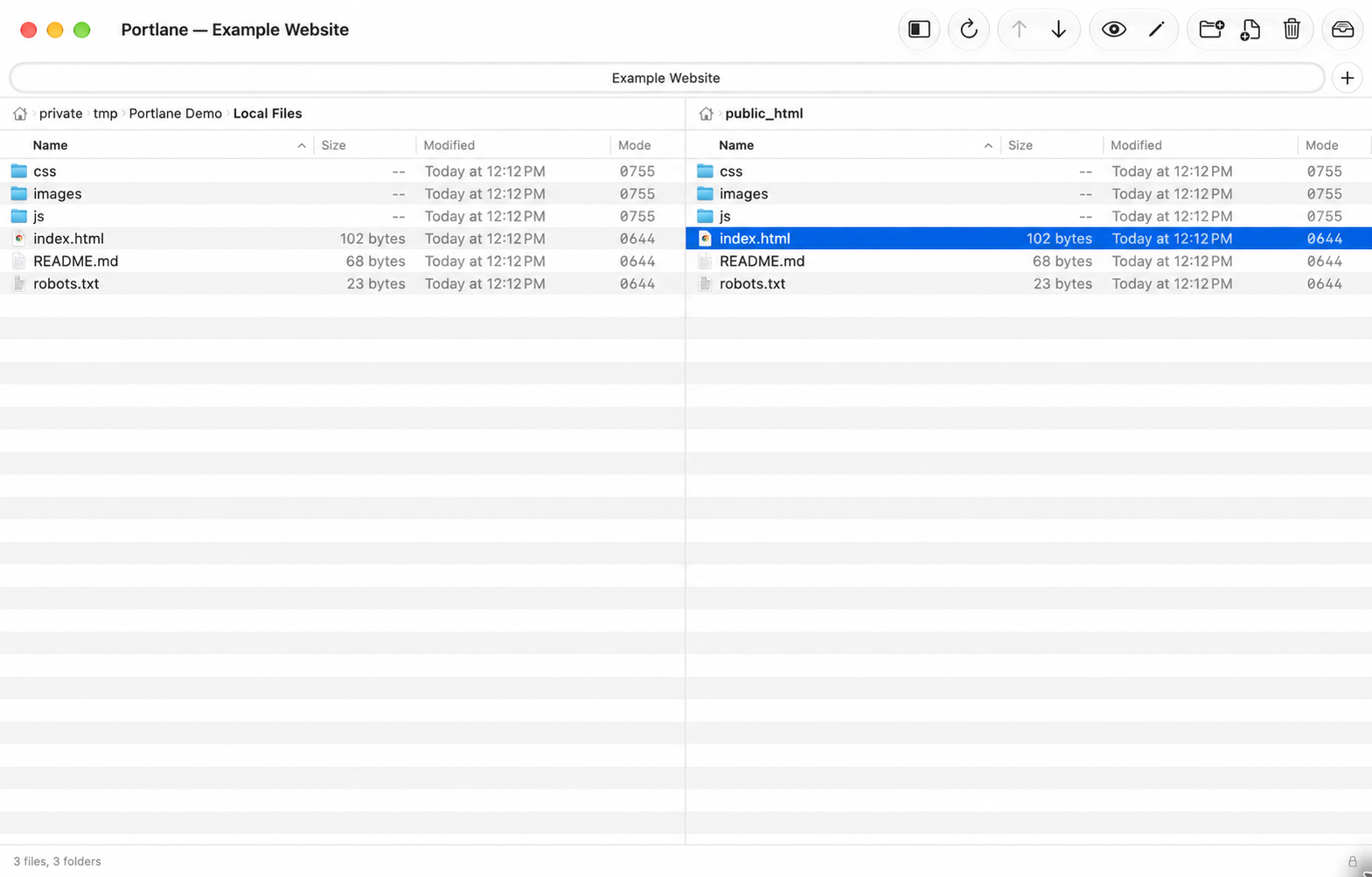Click the new folder icon
Viewport: 1372px width, 877px height.
1211,30
